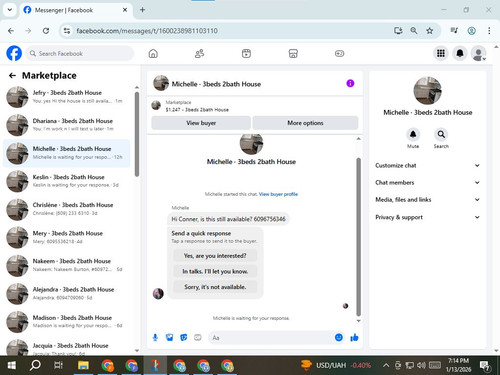
Task: Open conversation information purple icon
Action: pos(350,83)
